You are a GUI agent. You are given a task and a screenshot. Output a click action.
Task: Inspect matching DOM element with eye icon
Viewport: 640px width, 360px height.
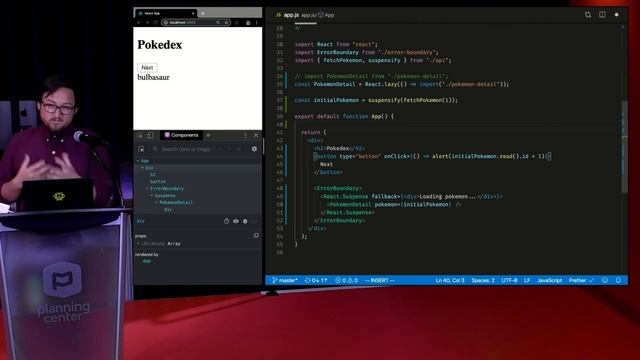pos(236,221)
